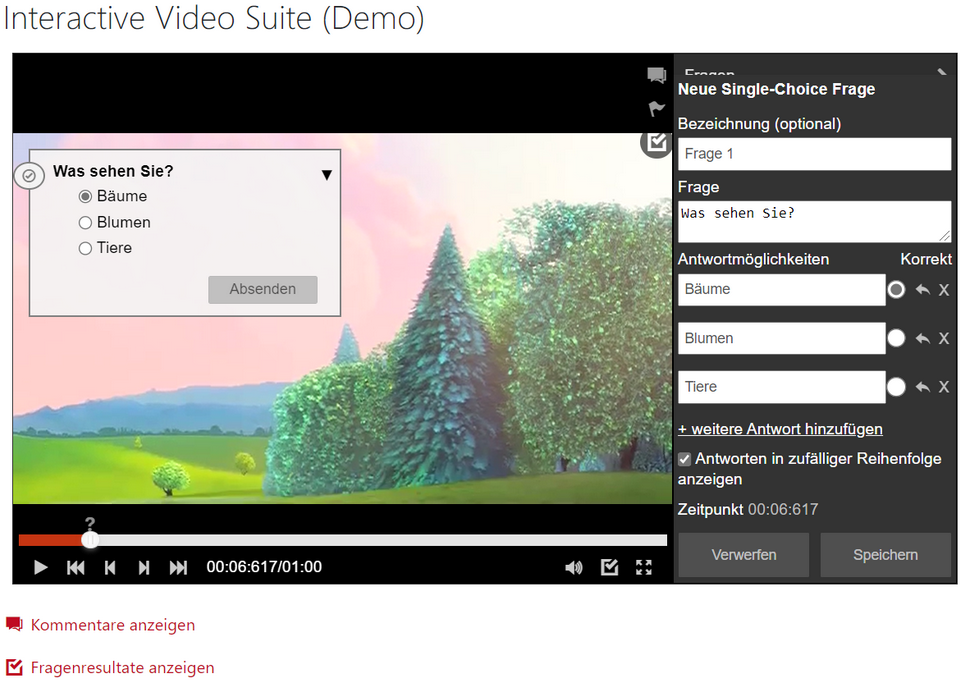
Task: Click the play button in video controls
Action: pos(41,567)
